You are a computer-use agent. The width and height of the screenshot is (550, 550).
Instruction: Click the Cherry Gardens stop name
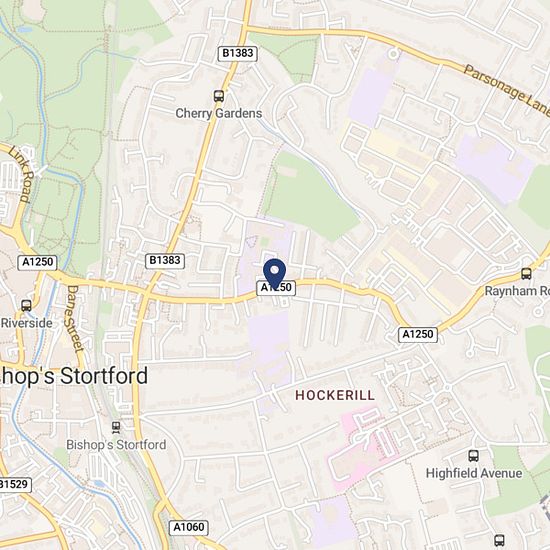pyautogui.click(x=219, y=113)
